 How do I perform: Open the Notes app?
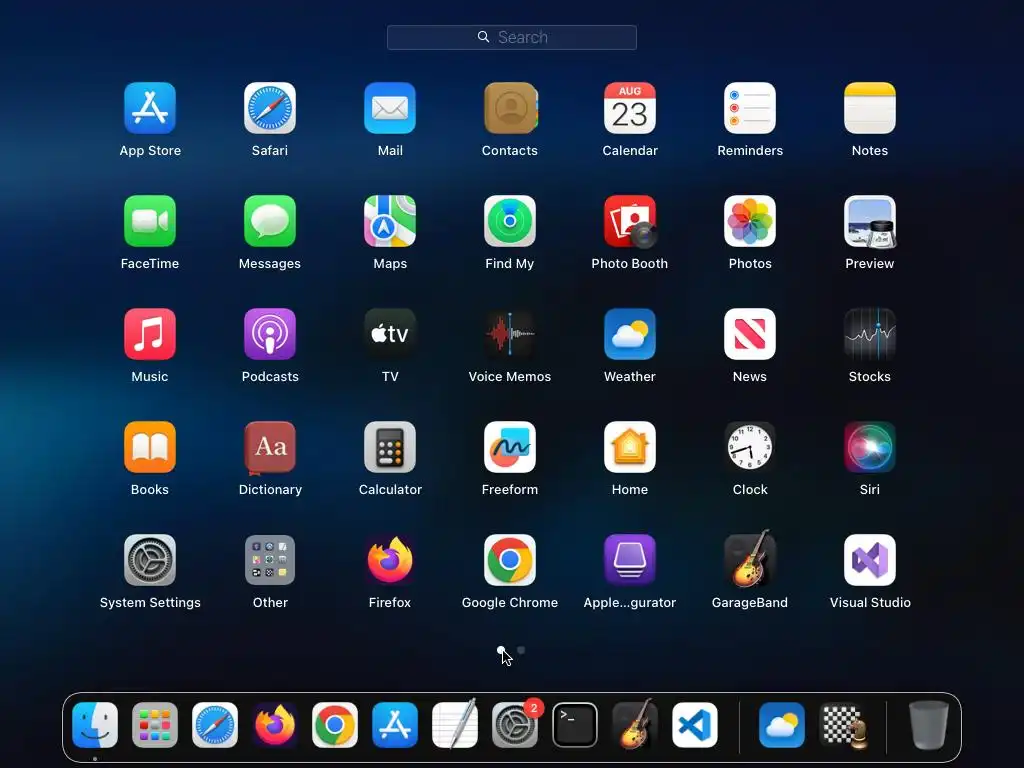click(x=870, y=108)
